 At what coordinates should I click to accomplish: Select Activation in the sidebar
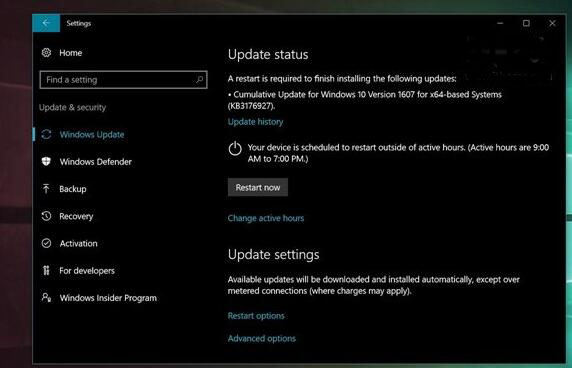(x=78, y=243)
